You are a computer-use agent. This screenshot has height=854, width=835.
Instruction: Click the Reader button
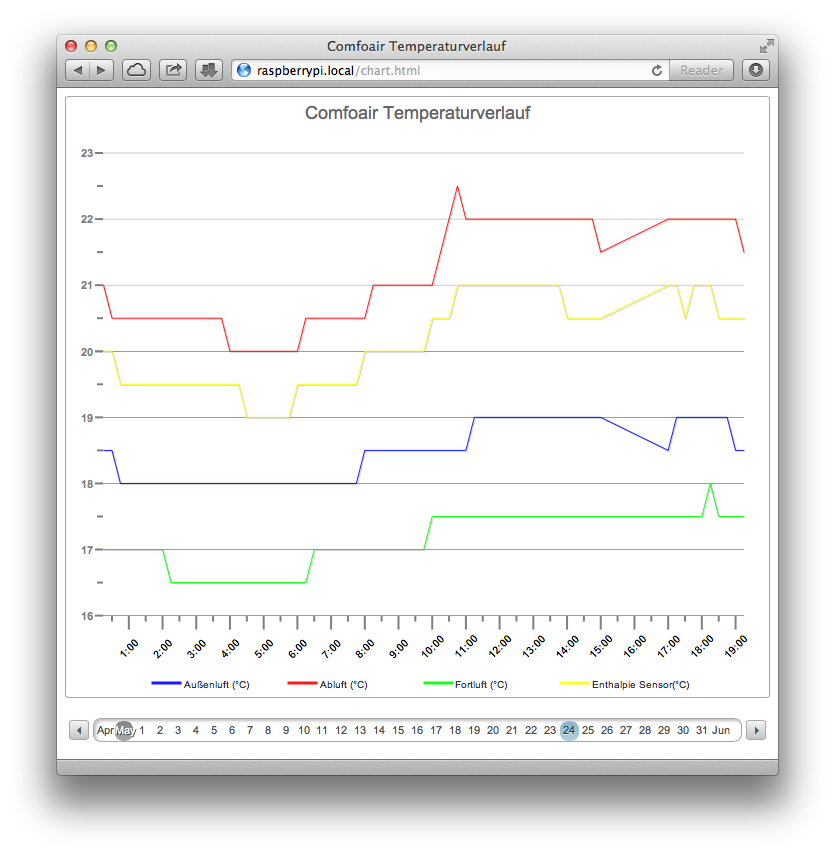[x=701, y=70]
